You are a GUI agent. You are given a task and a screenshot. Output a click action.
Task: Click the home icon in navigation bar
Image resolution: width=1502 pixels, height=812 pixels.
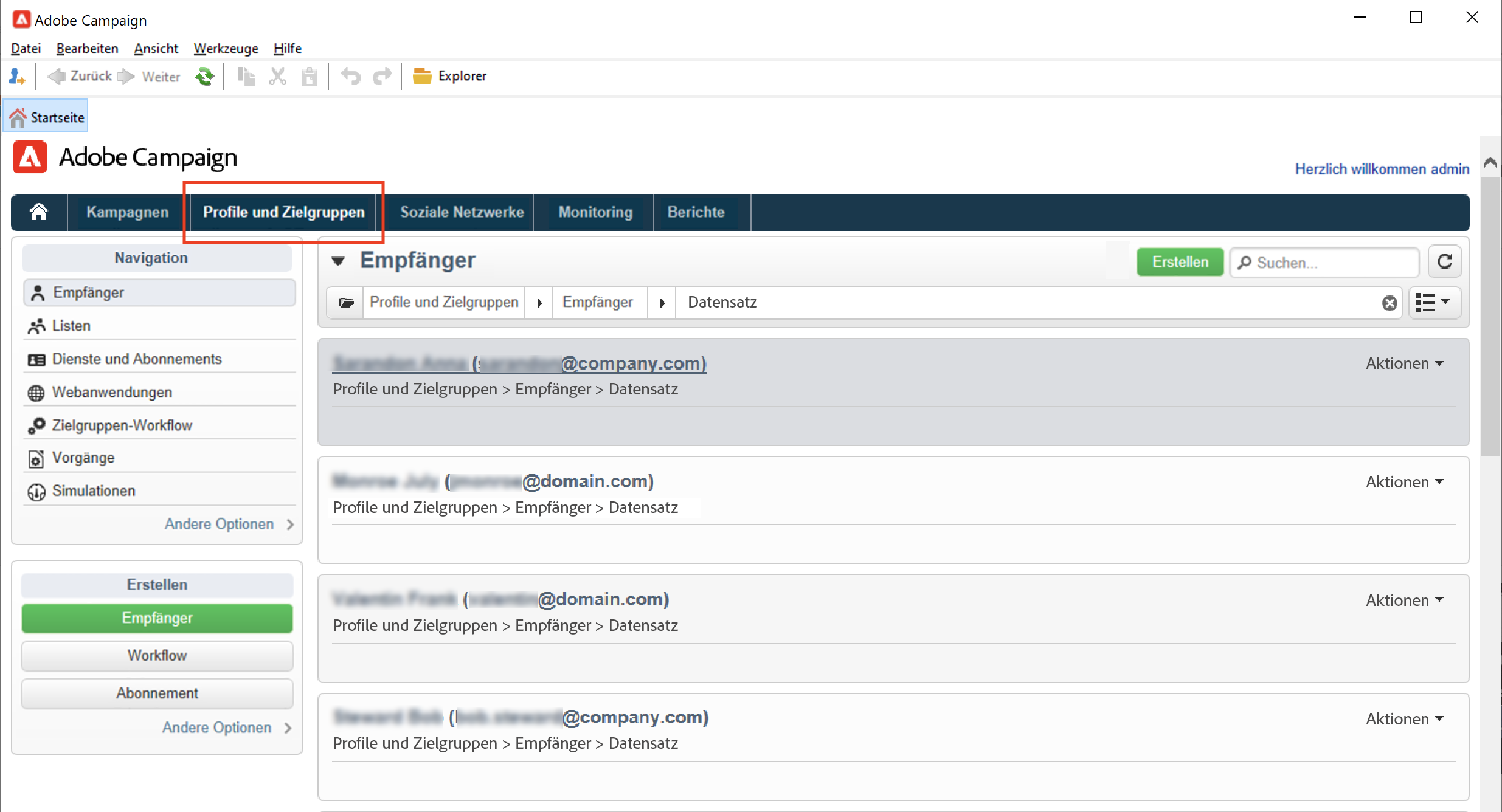39,212
